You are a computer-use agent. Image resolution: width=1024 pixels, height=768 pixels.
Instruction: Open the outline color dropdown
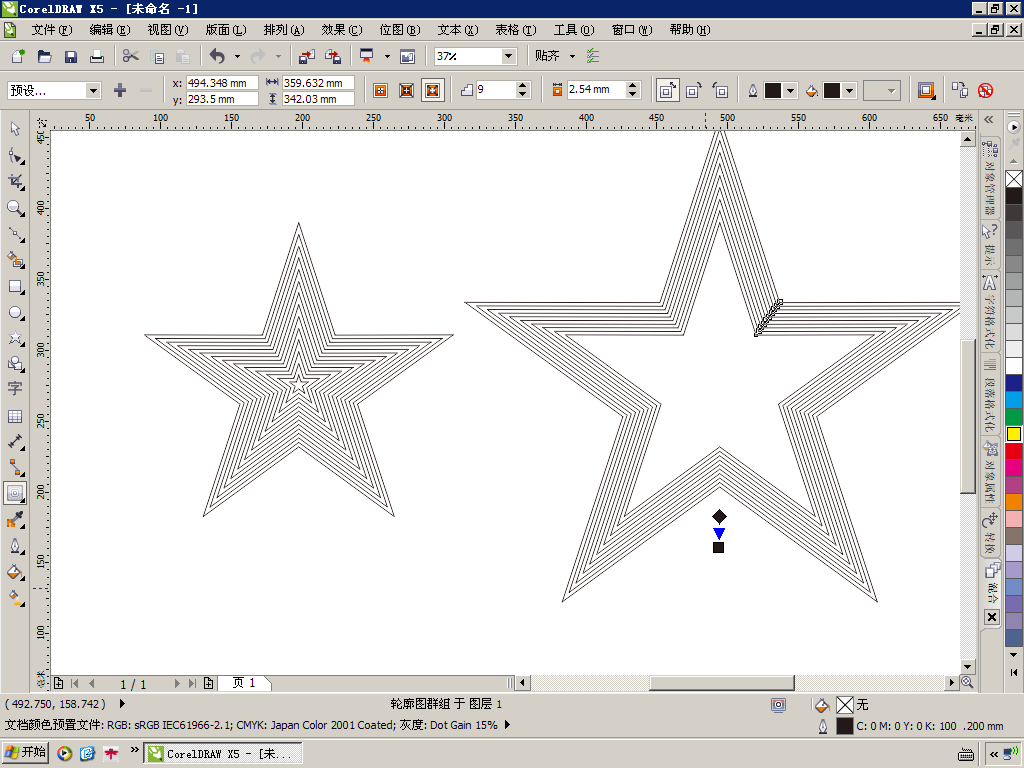click(790, 91)
